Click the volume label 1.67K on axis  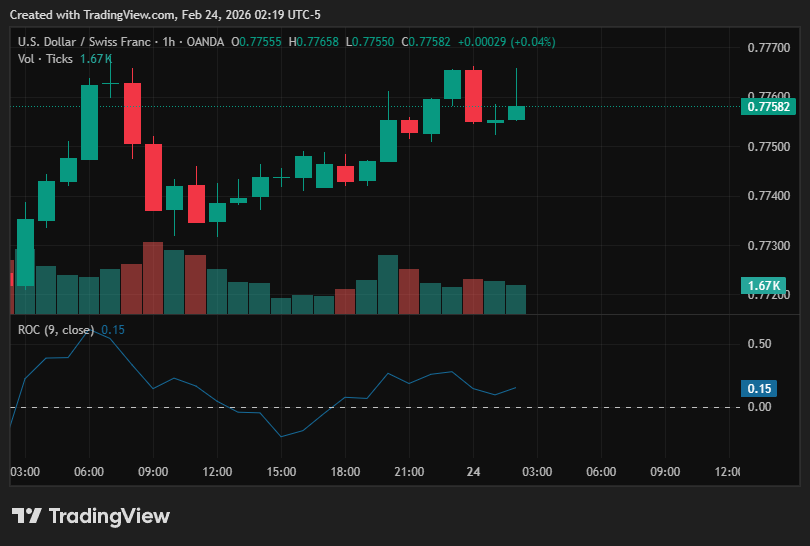click(x=763, y=286)
